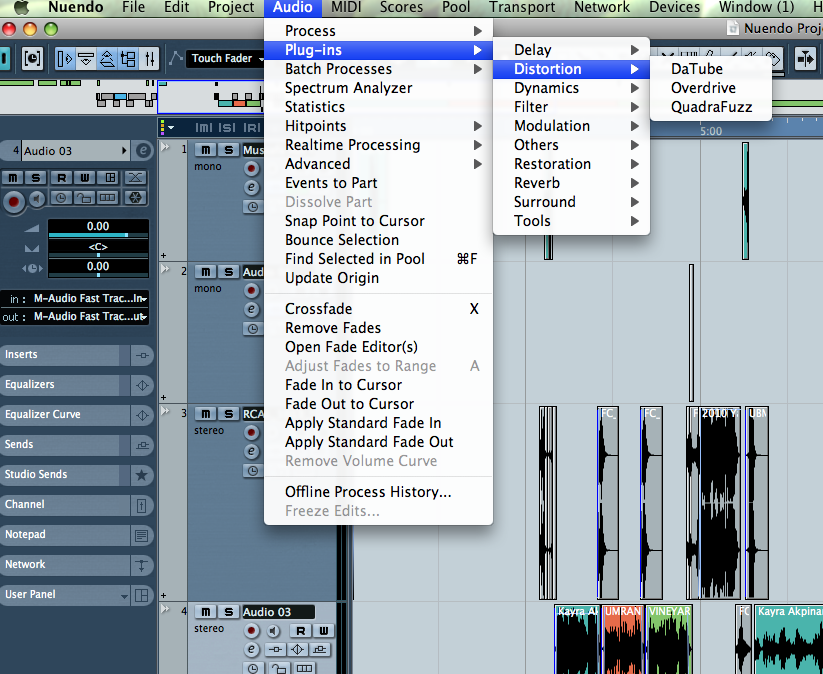Expand the Dynamics plug-ins submenu
Viewport: 823px width, 674px height.
[571, 88]
